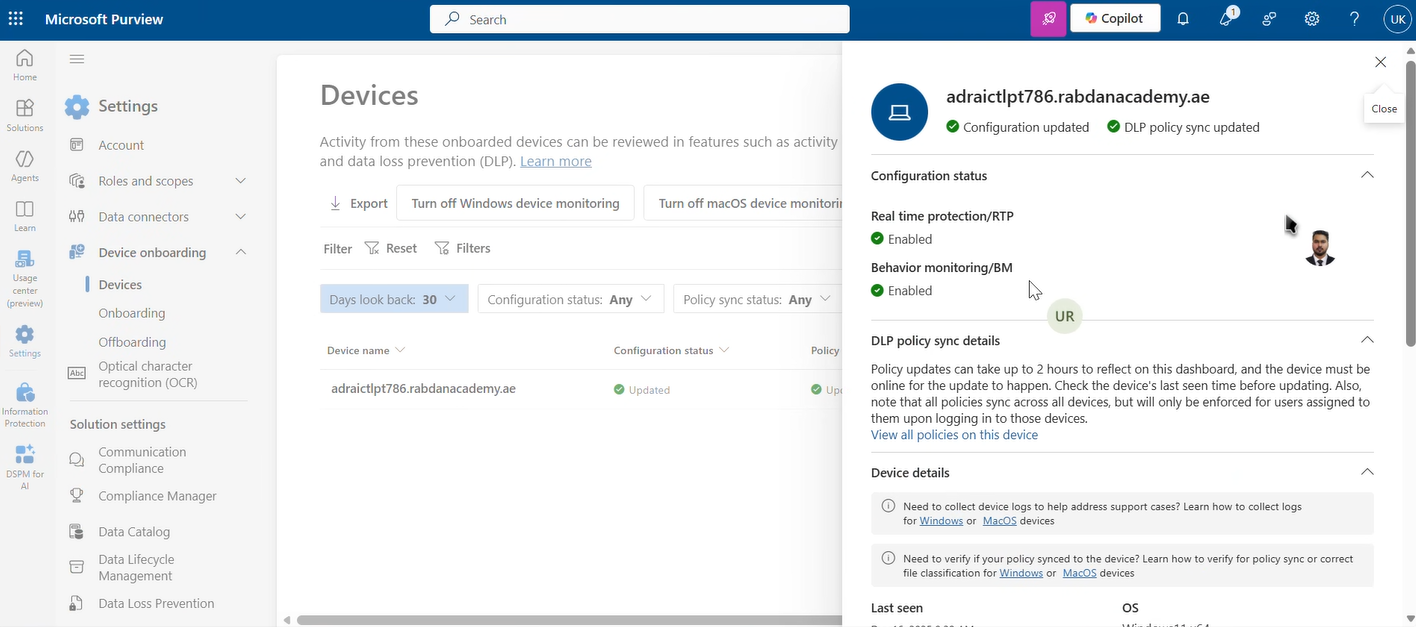This screenshot has width=1416, height=627.
Task: Click Turn off Windows device monitoring
Action: [515, 202]
